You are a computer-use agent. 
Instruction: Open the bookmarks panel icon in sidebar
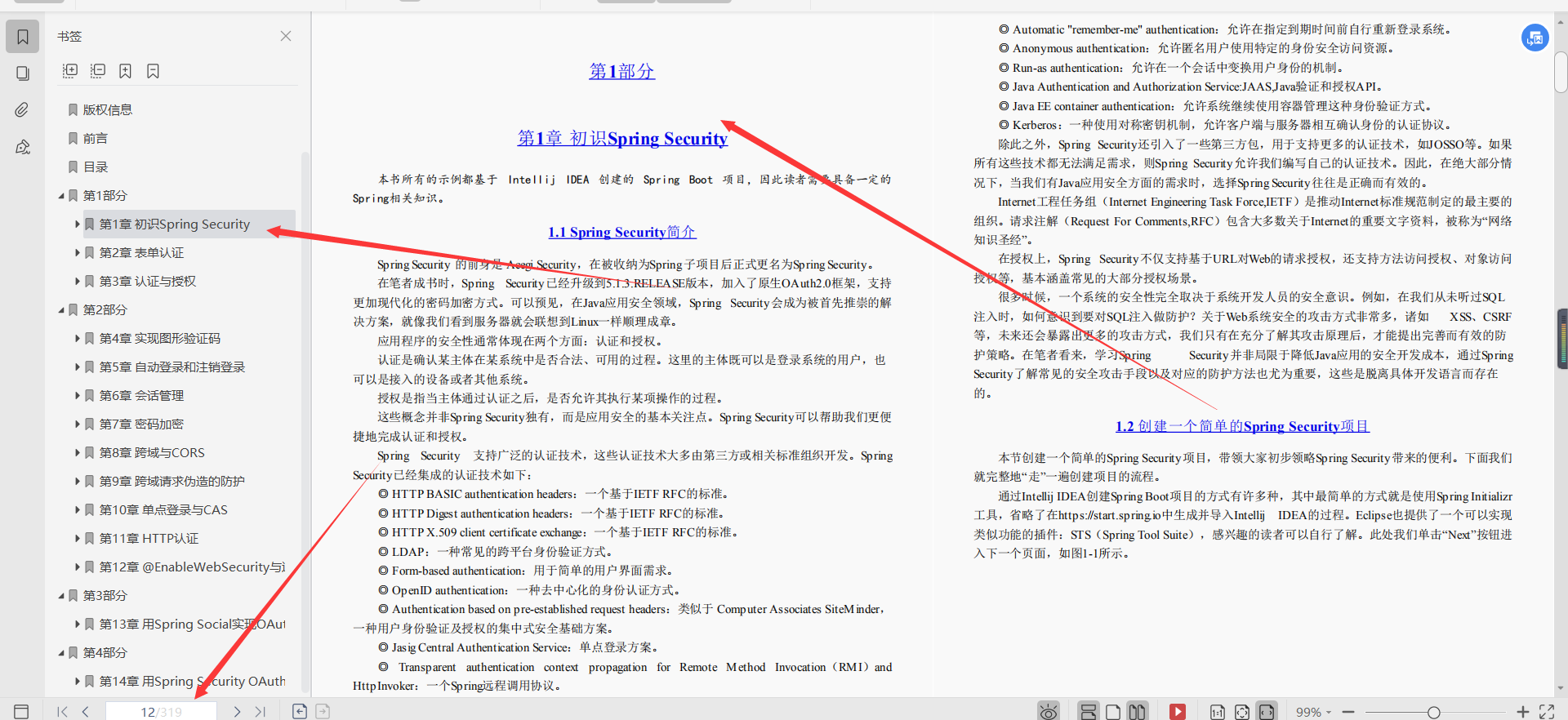click(23, 37)
